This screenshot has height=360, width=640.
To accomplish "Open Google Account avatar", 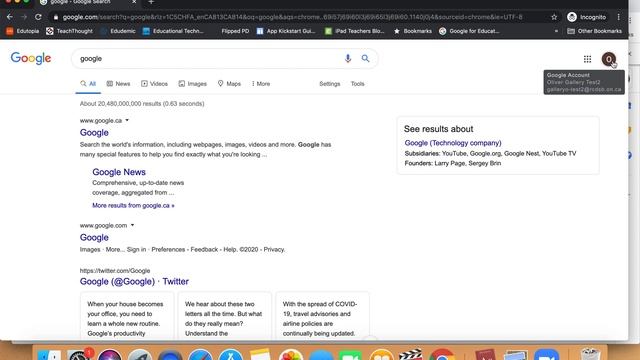I will click(x=609, y=59).
